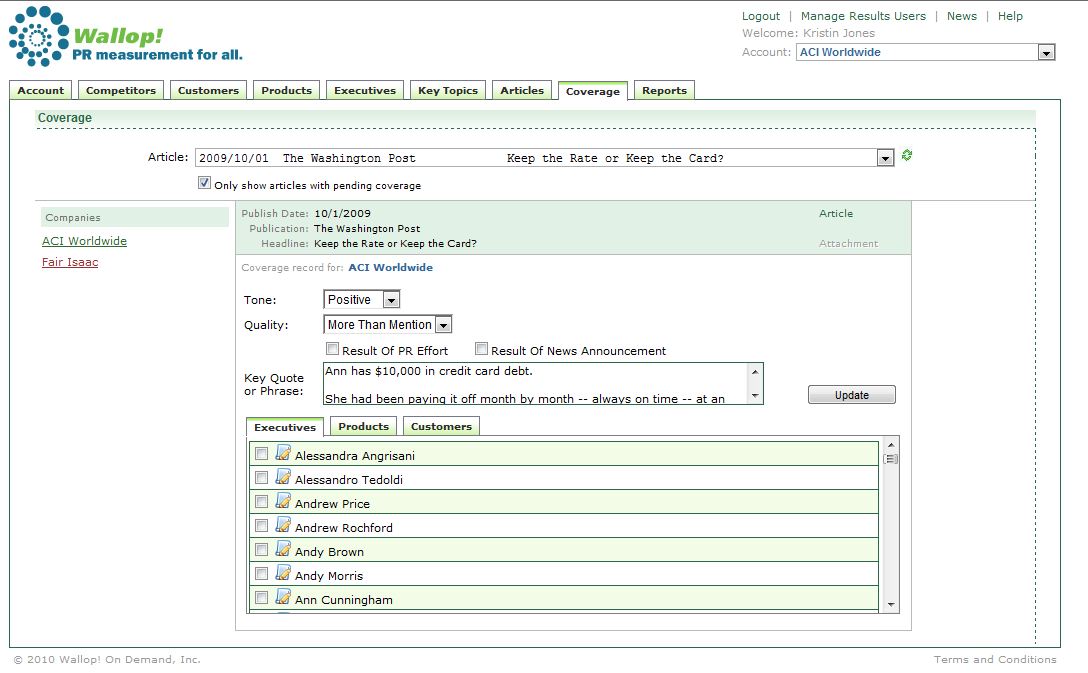This screenshot has width=1088, height=673.
Task: Switch to the top Products tab
Action: [287, 90]
